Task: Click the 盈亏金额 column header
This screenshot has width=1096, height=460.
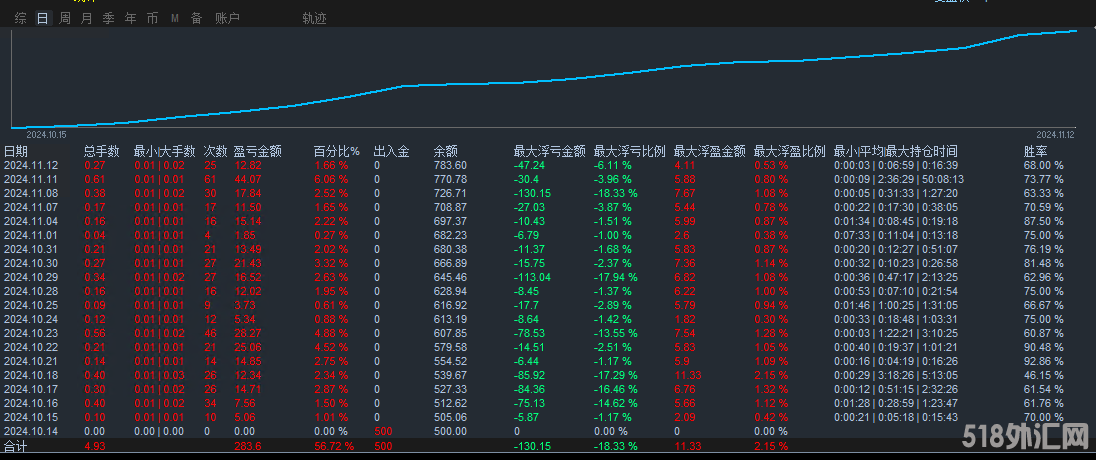Action: (x=257, y=151)
